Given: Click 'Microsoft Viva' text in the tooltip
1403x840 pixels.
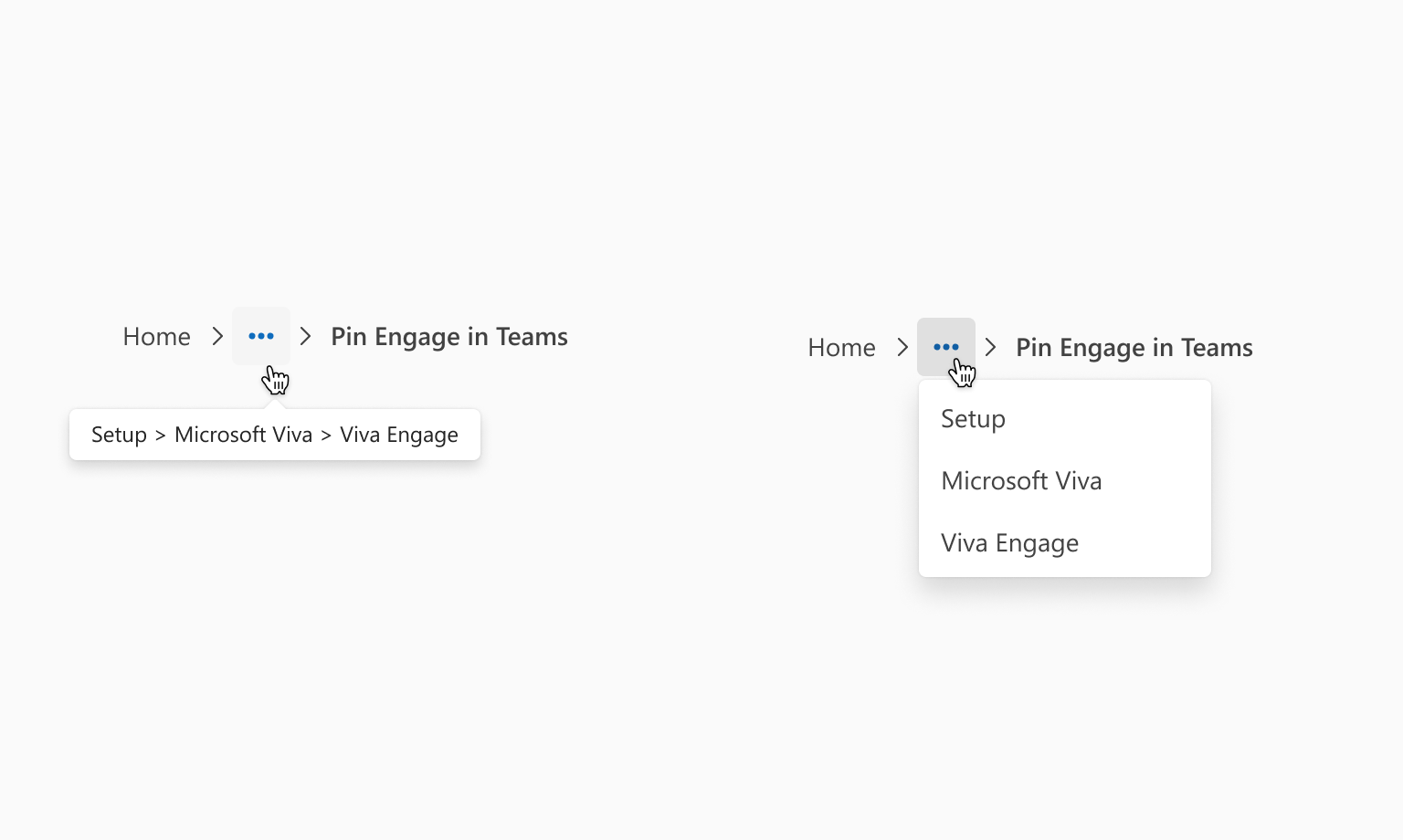Looking at the screenshot, I should 244,435.
